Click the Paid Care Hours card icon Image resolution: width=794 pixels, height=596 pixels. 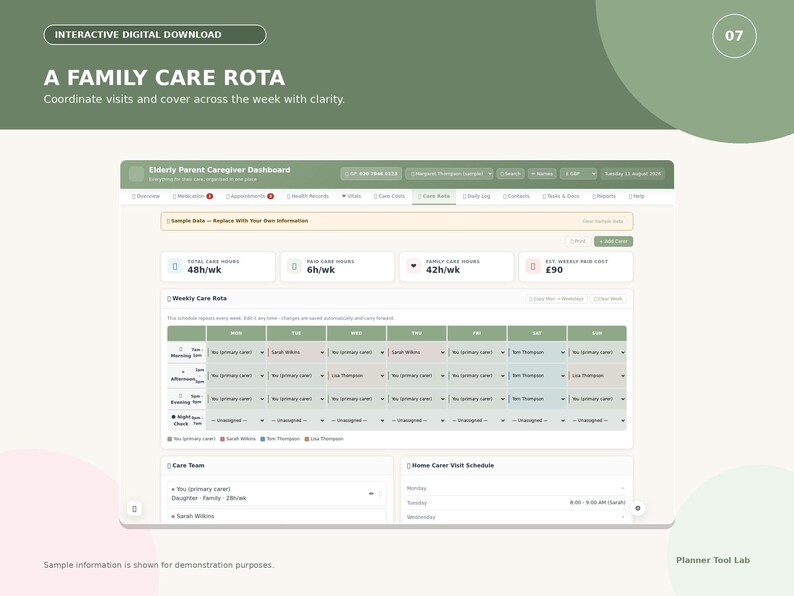[294, 266]
